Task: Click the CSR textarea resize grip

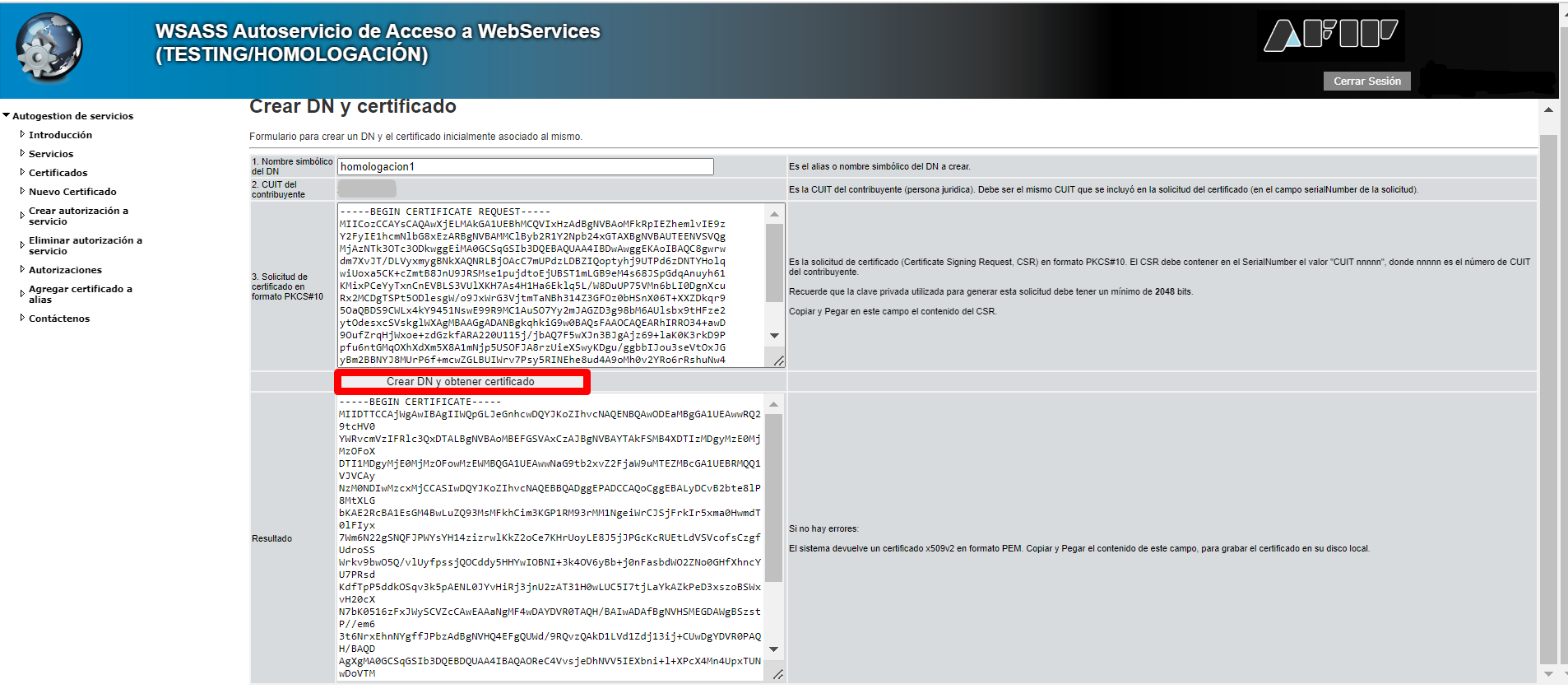Action: pyautogui.click(x=778, y=361)
